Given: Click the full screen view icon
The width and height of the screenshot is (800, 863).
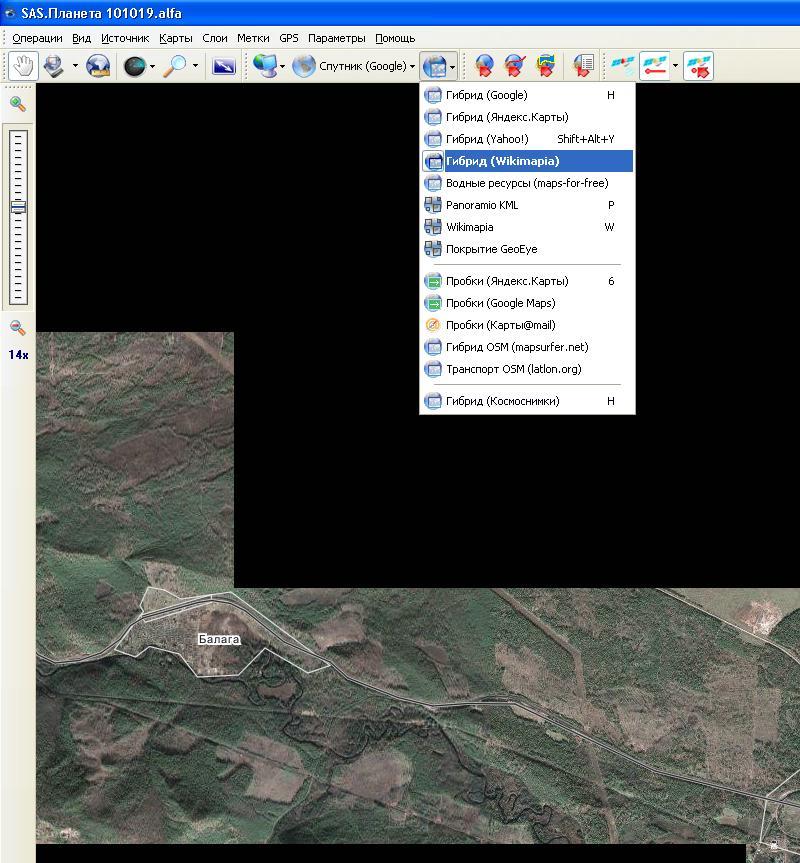Looking at the screenshot, I should coord(224,66).
